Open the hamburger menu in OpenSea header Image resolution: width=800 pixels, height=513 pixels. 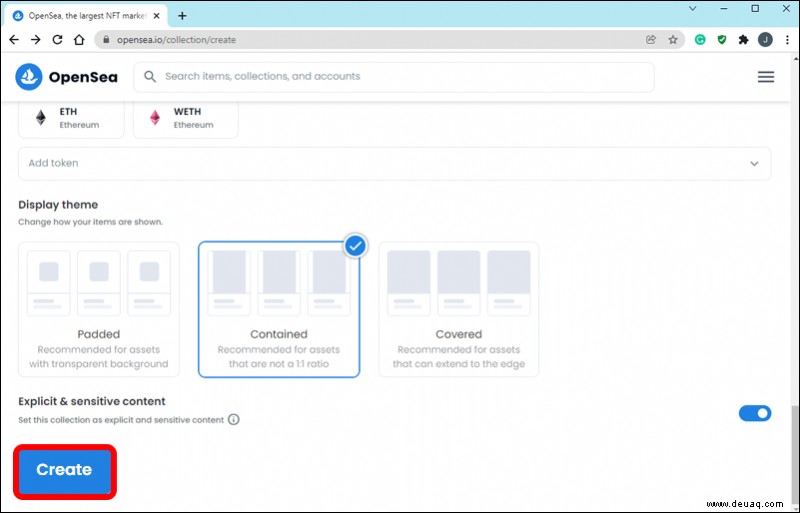[x=765, y=77]
